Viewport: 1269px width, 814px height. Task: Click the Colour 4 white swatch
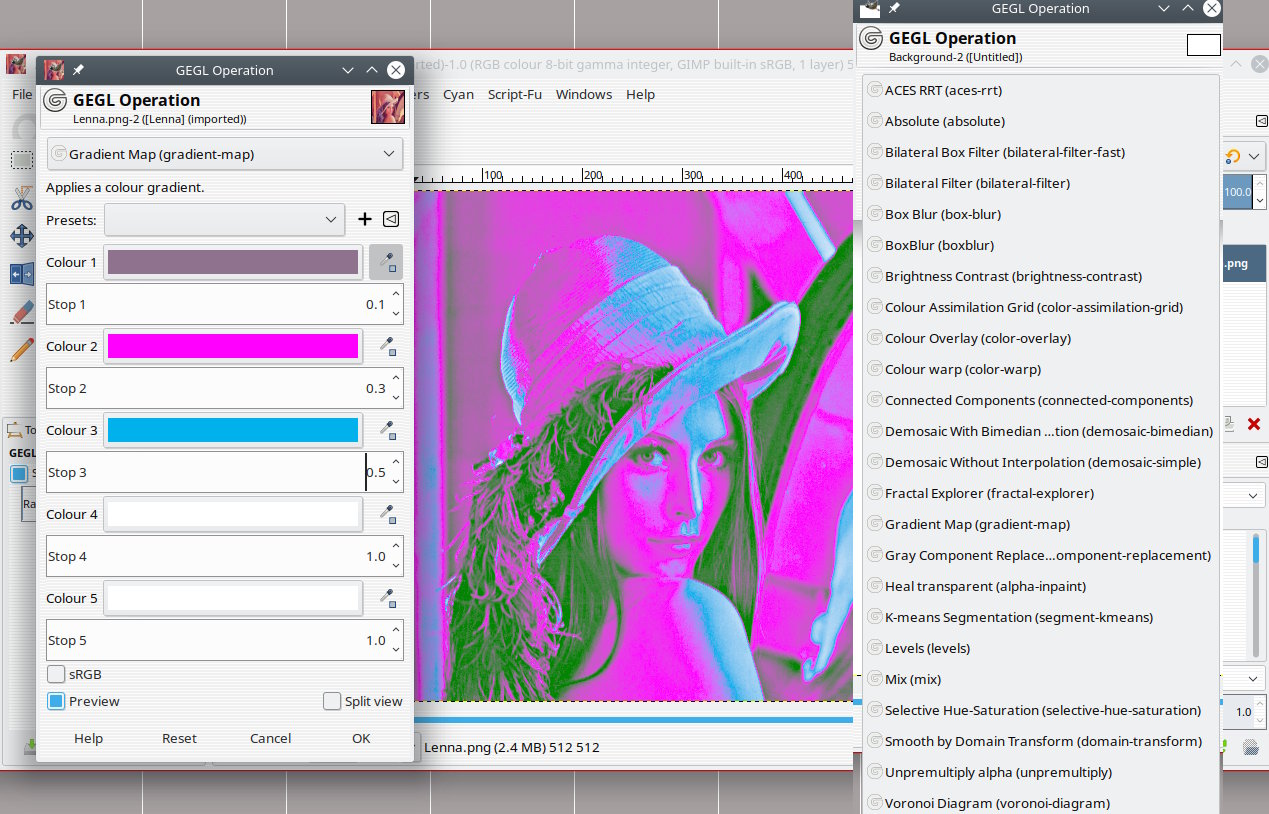(233, 514)
